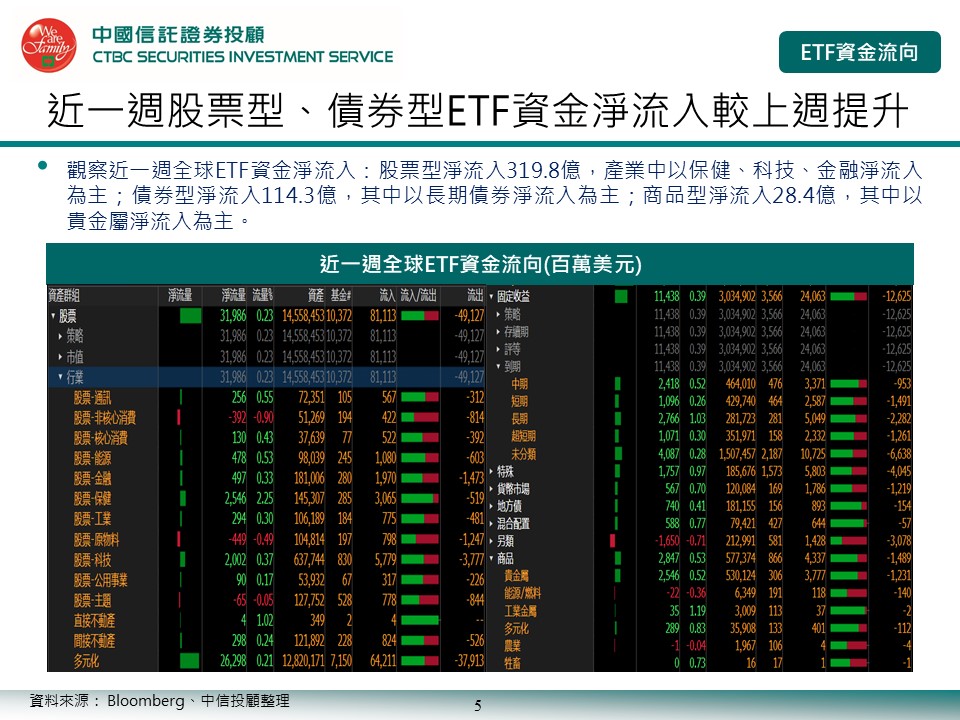Click the 近一週全球ETF資金流向 table title bar
This screenshot has height=720, width=960.
tap(479, 264)
